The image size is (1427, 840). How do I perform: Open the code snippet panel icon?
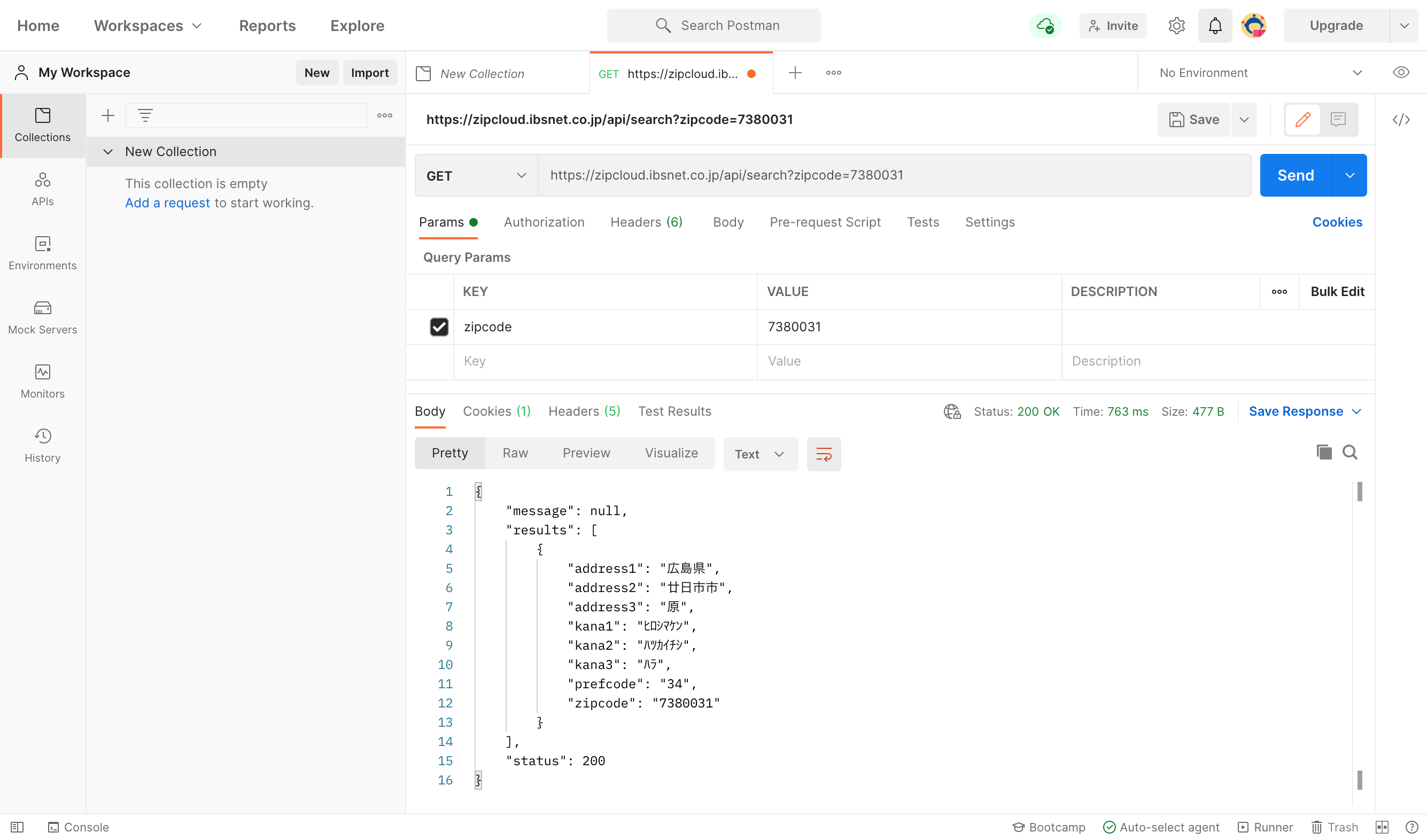pyautogui.click(x=1401, y=120)
